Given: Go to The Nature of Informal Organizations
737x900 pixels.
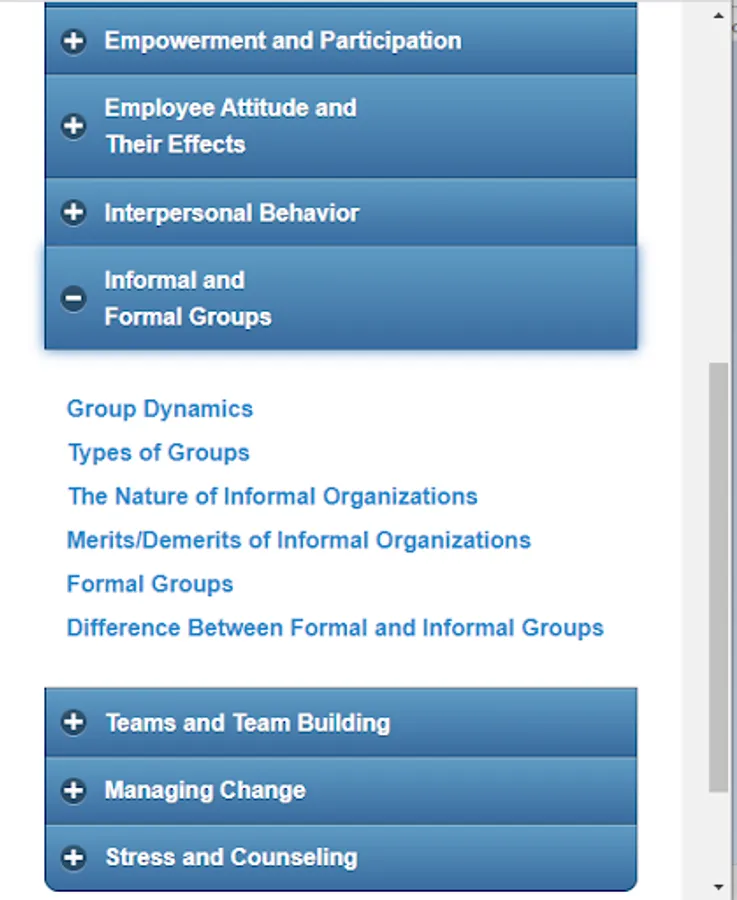Looking at the screenshot, I should tap(272, 497).
